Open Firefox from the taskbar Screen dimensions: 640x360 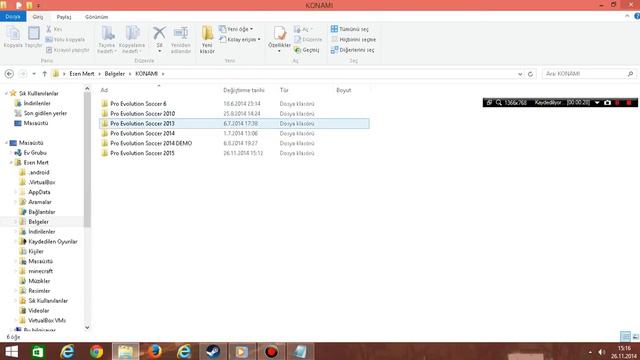(x=155, y=351)
